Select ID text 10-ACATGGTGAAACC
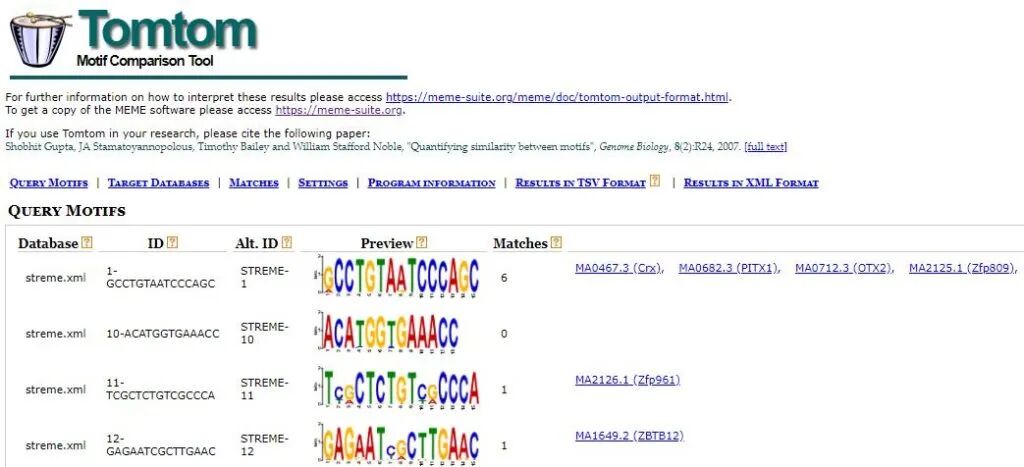Screen dimensions: 1024x467 pyautogui.click(x=163, y=334)
